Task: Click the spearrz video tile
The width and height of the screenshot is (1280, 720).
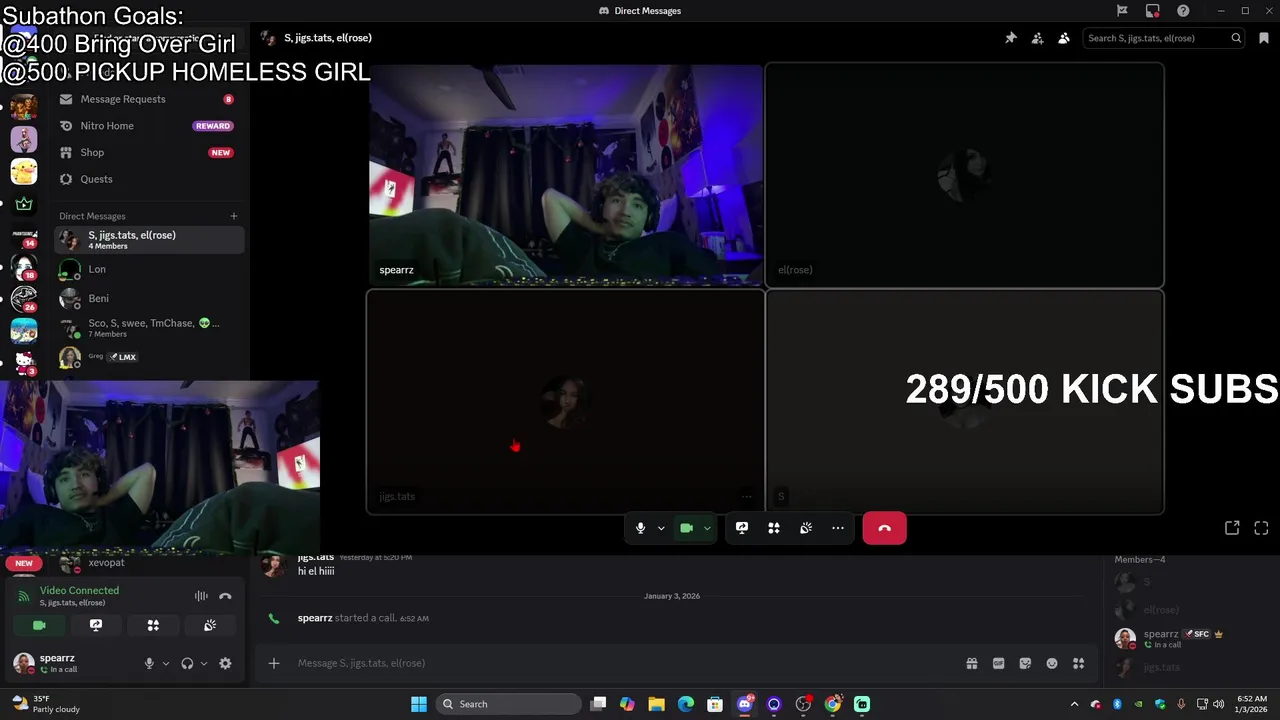Action: (x=566, y=175)
